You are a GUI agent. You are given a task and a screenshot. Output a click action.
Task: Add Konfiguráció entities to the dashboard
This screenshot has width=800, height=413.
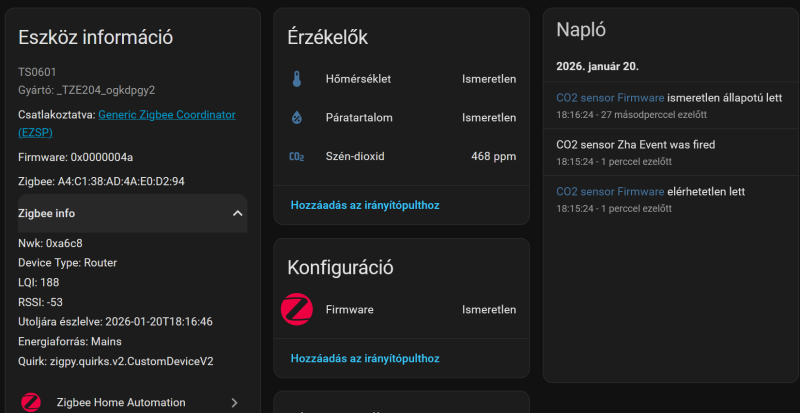(364, 358)
